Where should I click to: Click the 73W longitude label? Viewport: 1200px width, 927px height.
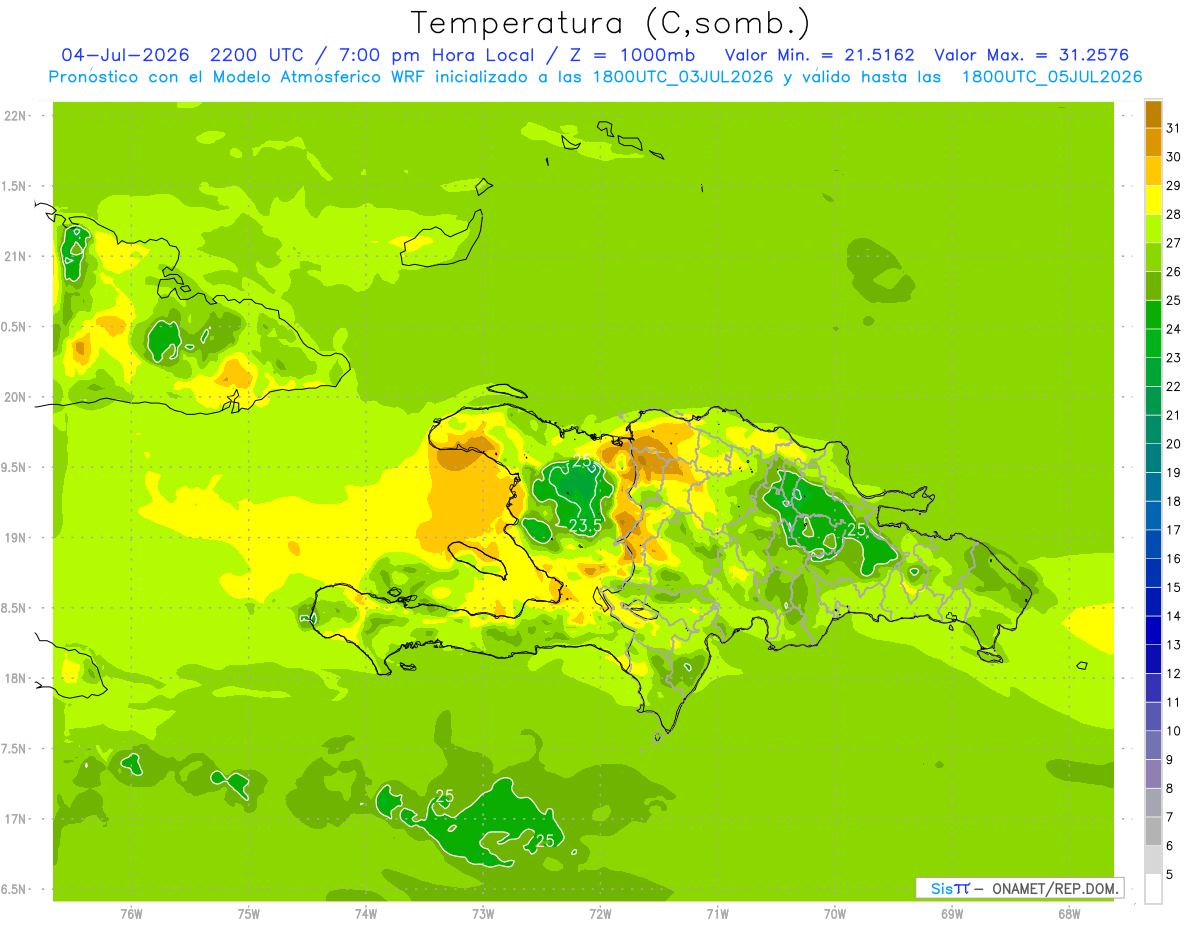(x=483, y=913)
